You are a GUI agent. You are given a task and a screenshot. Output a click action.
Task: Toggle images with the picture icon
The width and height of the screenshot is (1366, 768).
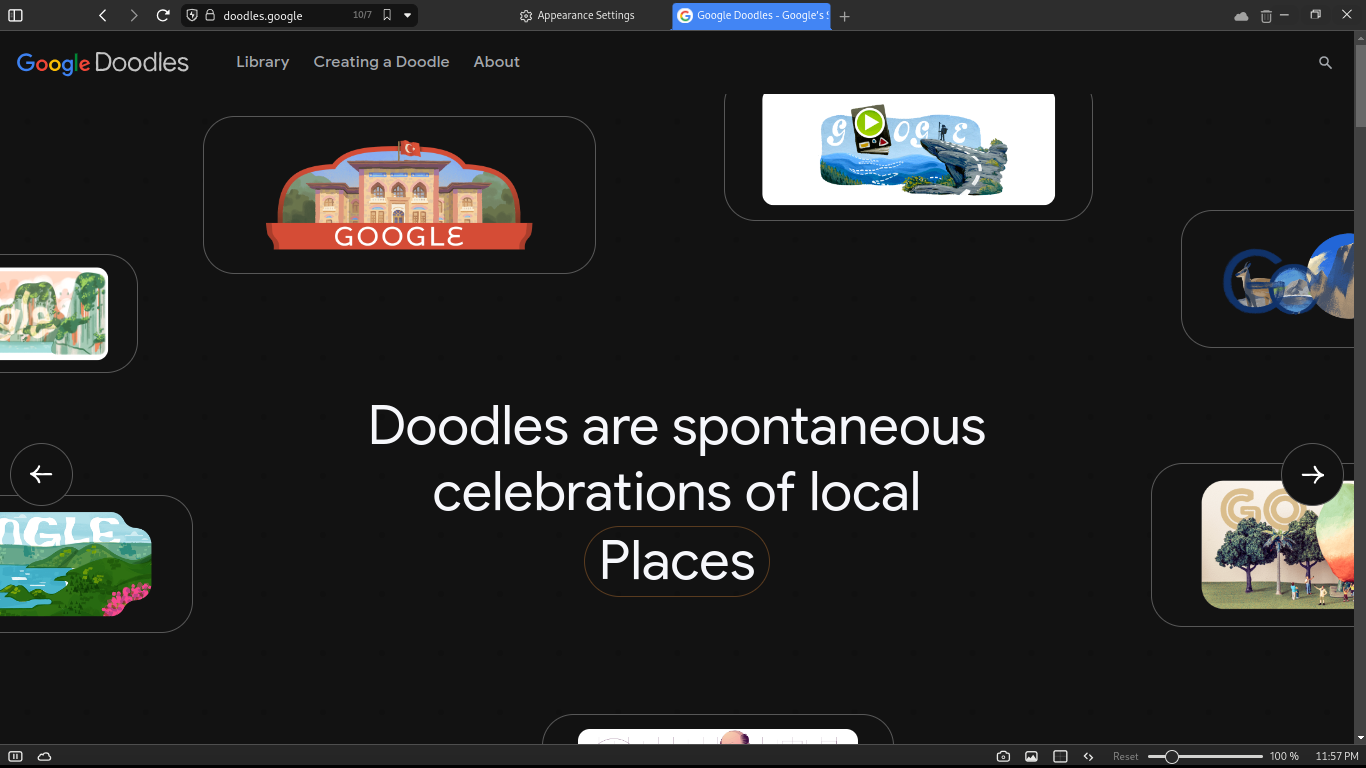tap(1031, 756)
